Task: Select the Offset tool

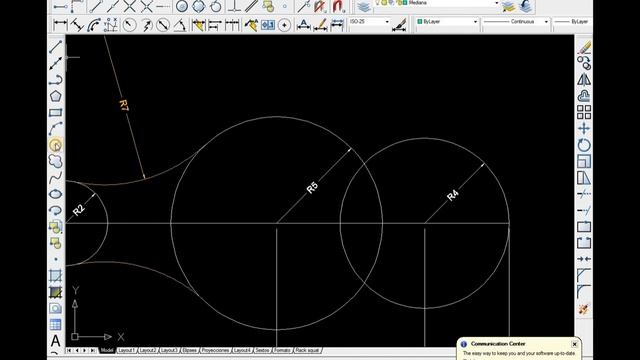Action: (584, 96)
